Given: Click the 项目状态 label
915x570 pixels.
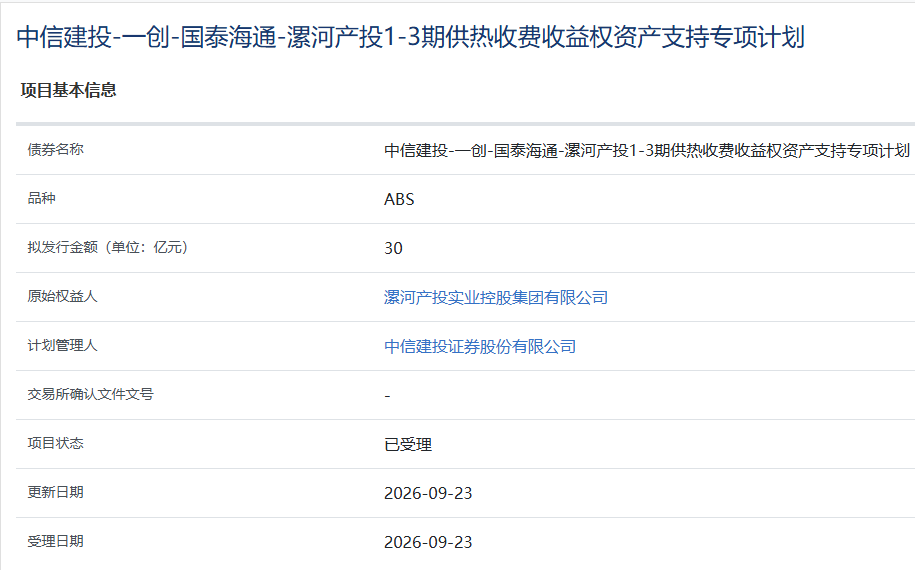Looking at the screenshot, I should click(x=55, y=443).
